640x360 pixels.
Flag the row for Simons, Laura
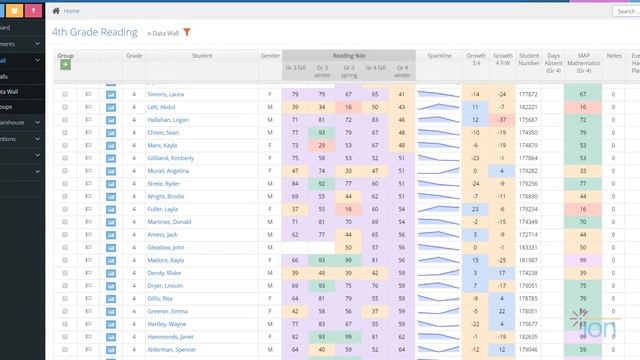(x=88, y=94)
